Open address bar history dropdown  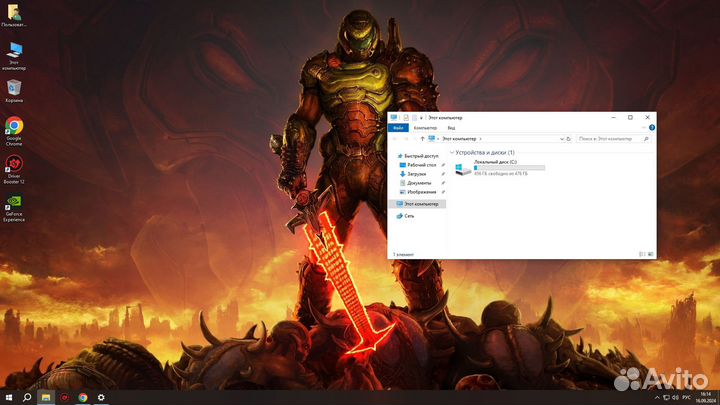point(562,139)
